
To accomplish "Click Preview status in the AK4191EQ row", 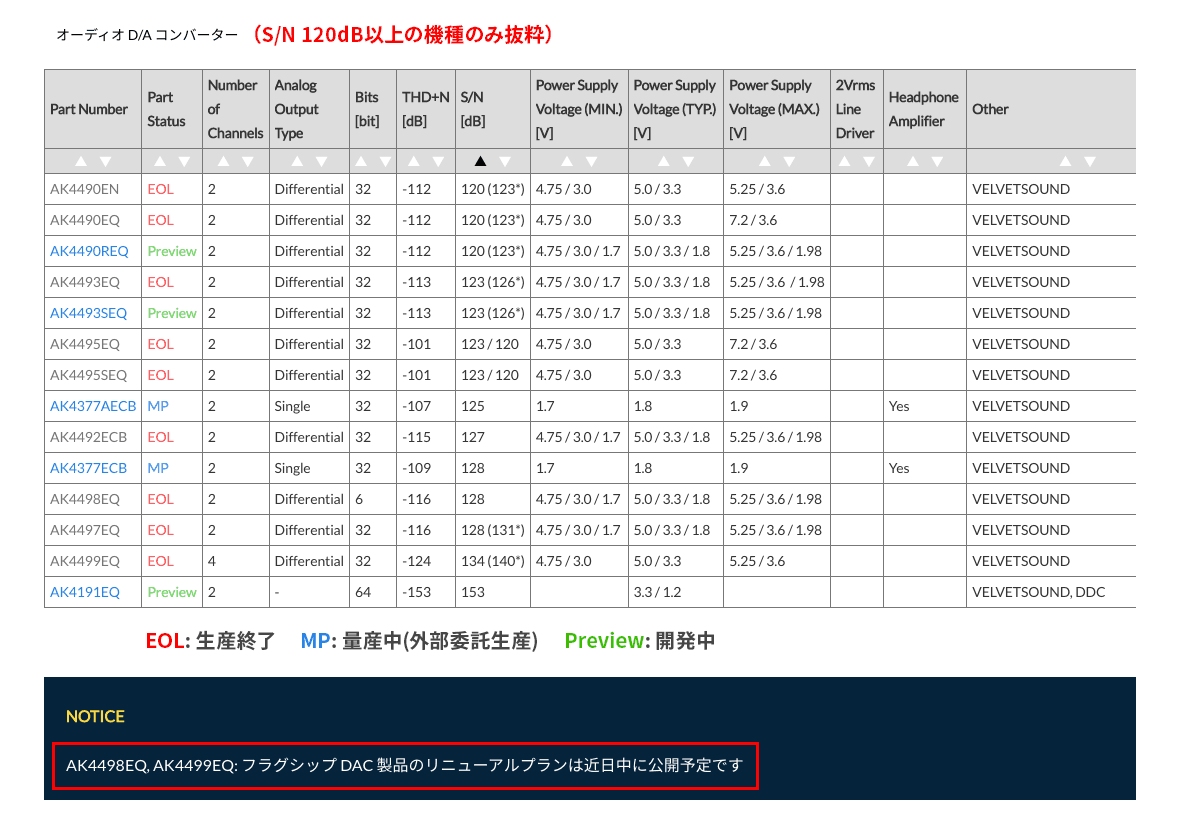I will coord(172,592).
